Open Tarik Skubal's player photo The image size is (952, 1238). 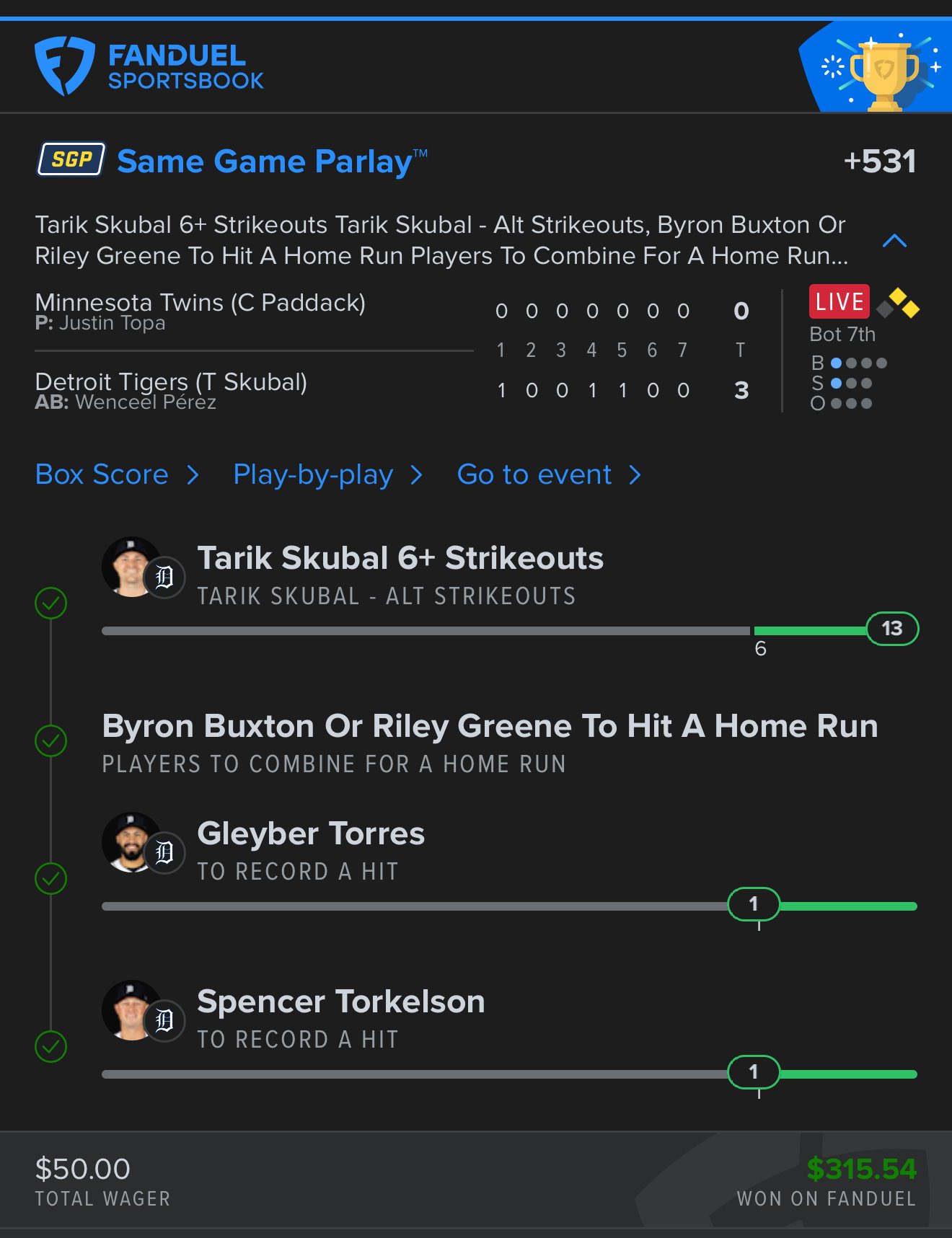132,567
